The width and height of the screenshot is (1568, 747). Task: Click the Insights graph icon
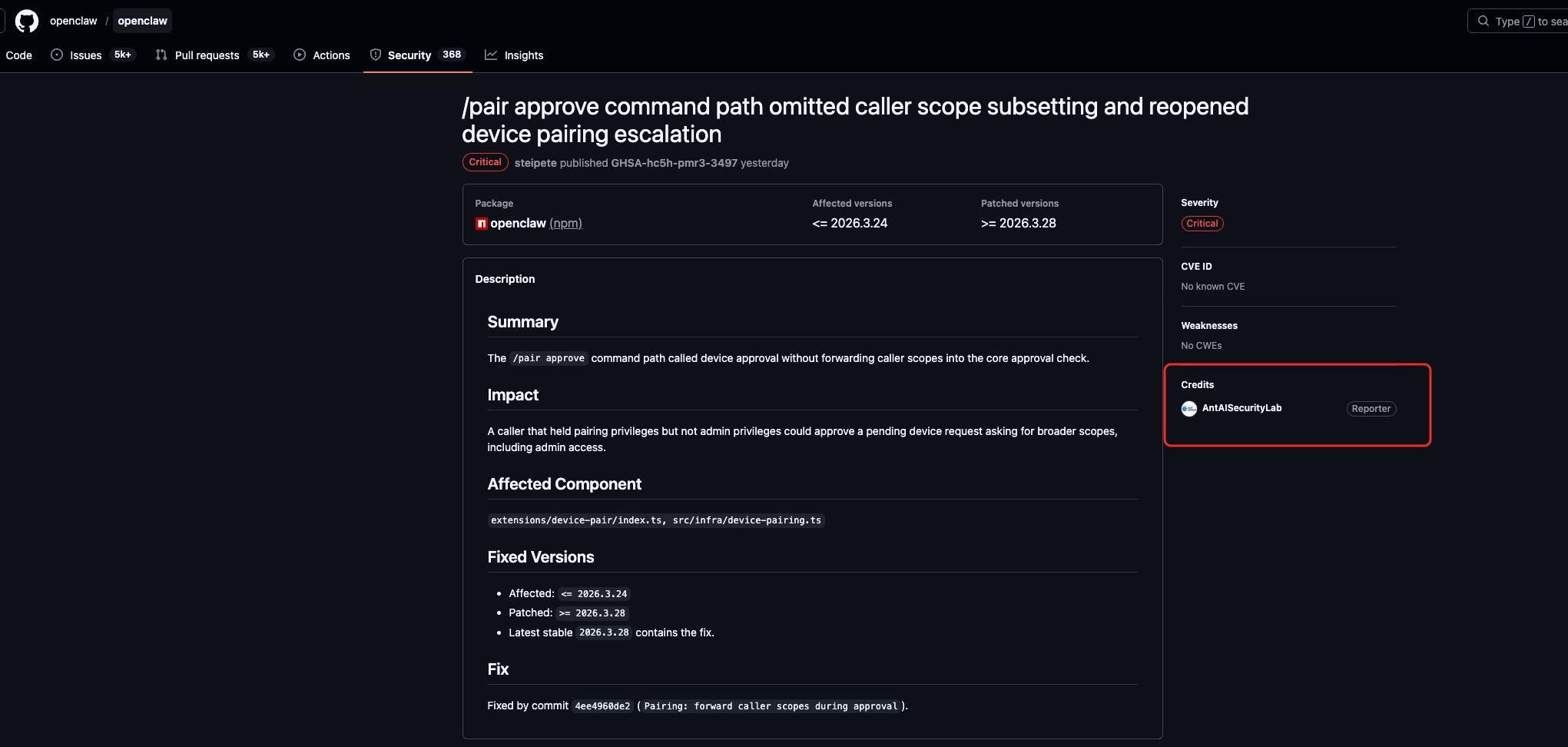491,55
